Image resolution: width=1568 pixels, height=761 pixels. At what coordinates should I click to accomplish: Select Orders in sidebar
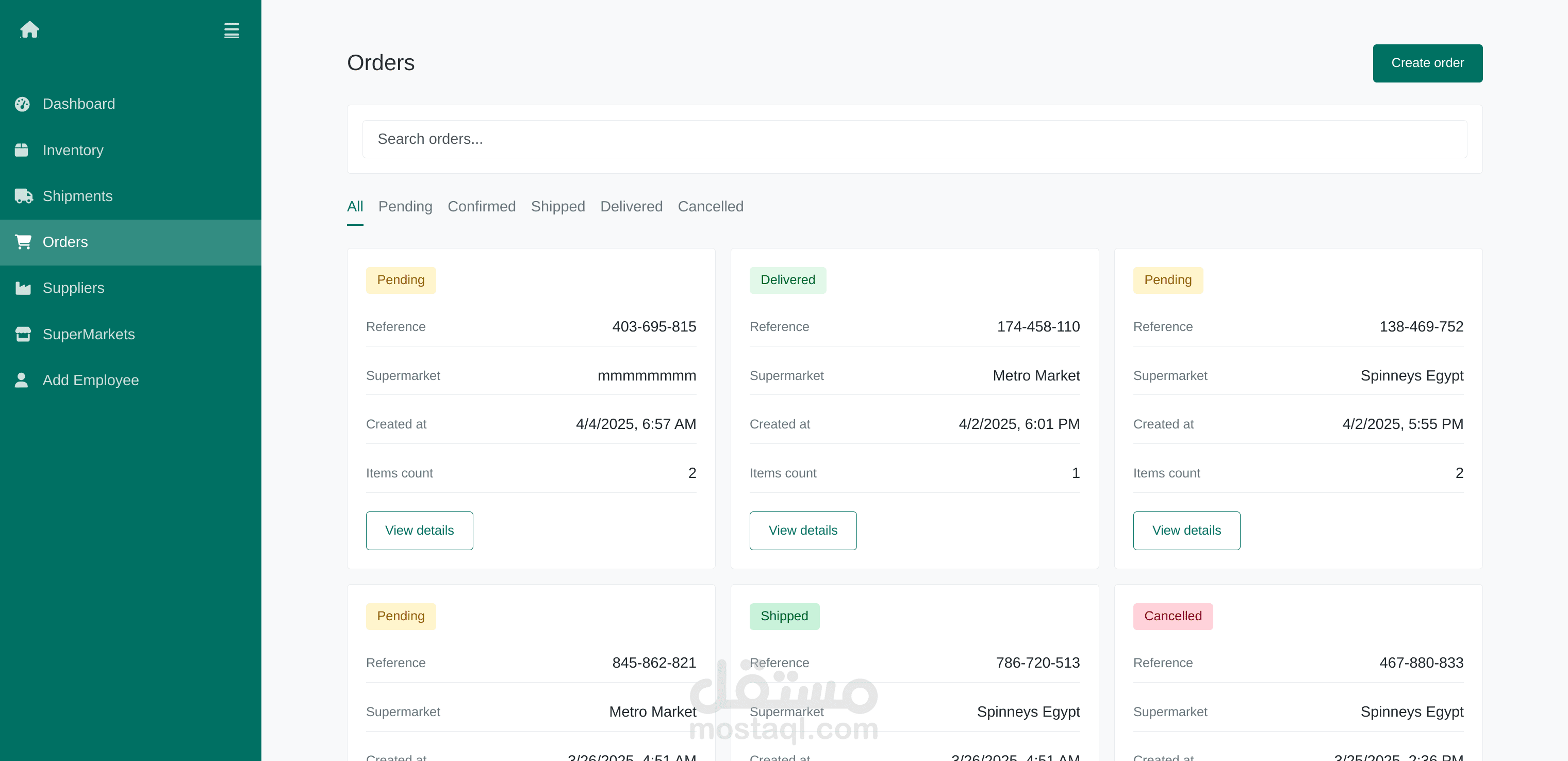[x=130, y=242]
